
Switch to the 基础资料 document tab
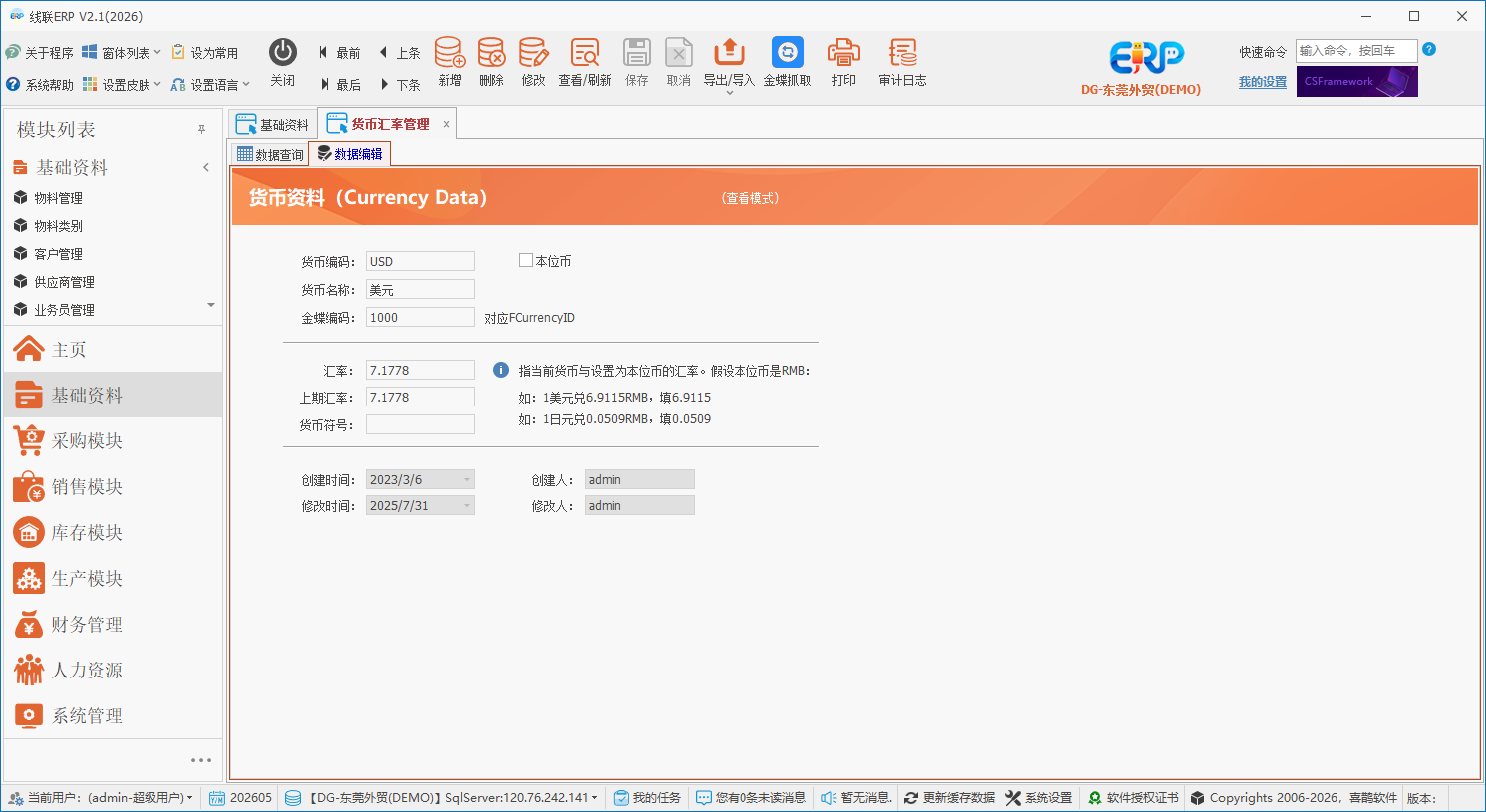pyautogui.click(x=272, y=124)
